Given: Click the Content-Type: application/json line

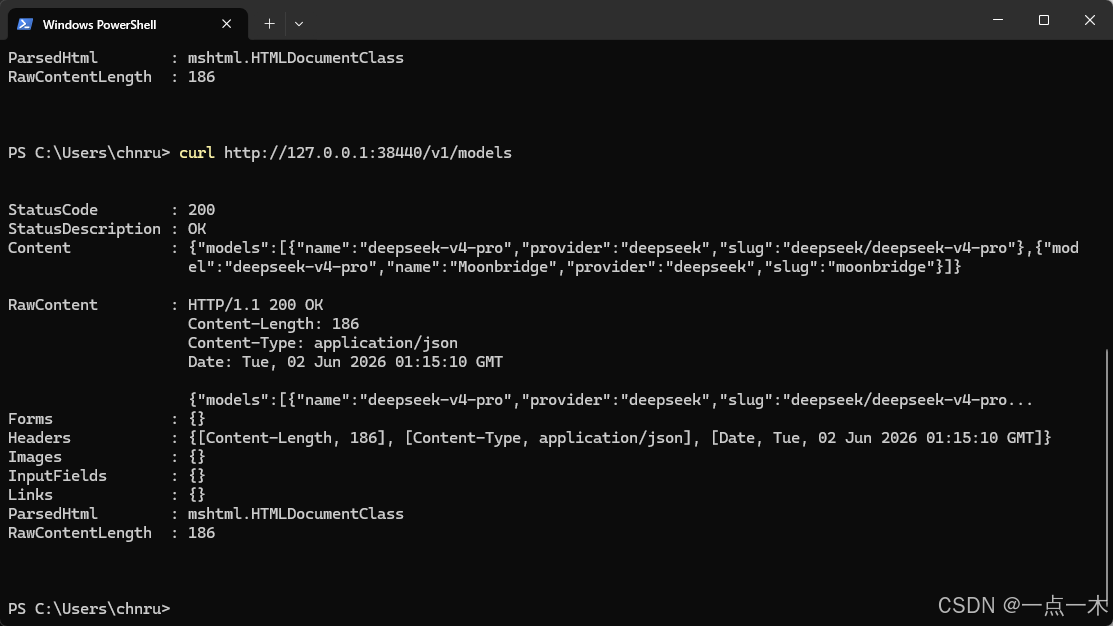Looking at the screenshot, I should pos(322,343).
